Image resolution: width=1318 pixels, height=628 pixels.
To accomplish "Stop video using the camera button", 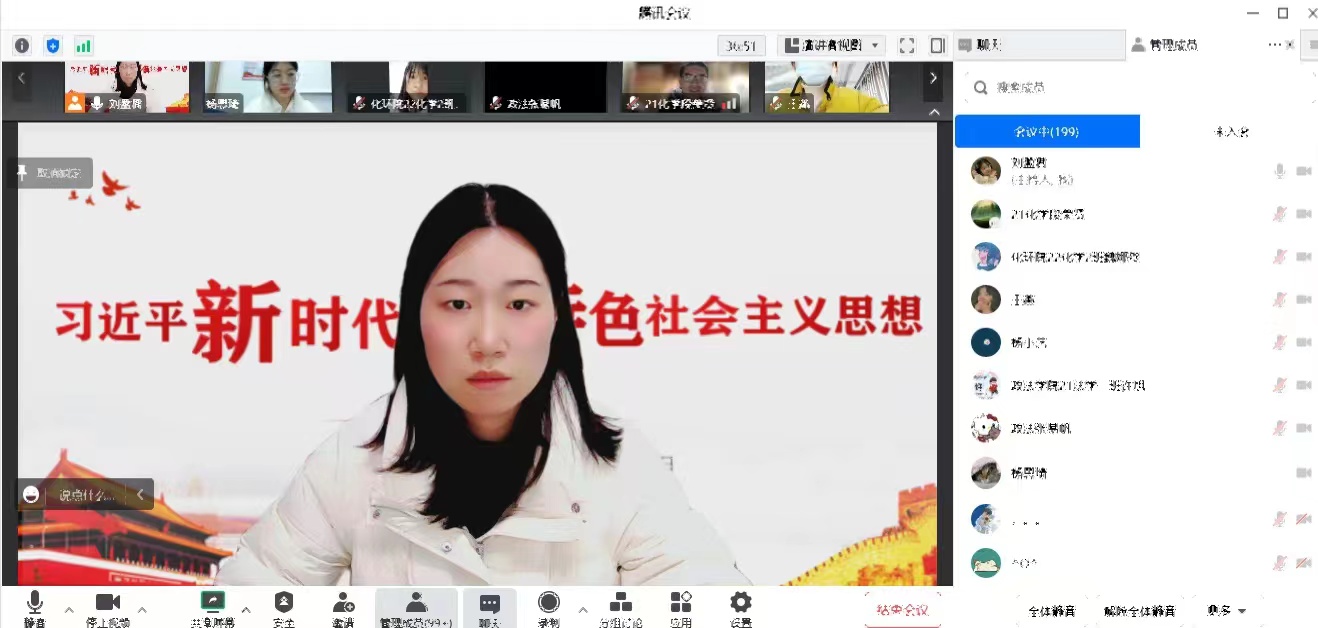I will (x=107, y=603).
